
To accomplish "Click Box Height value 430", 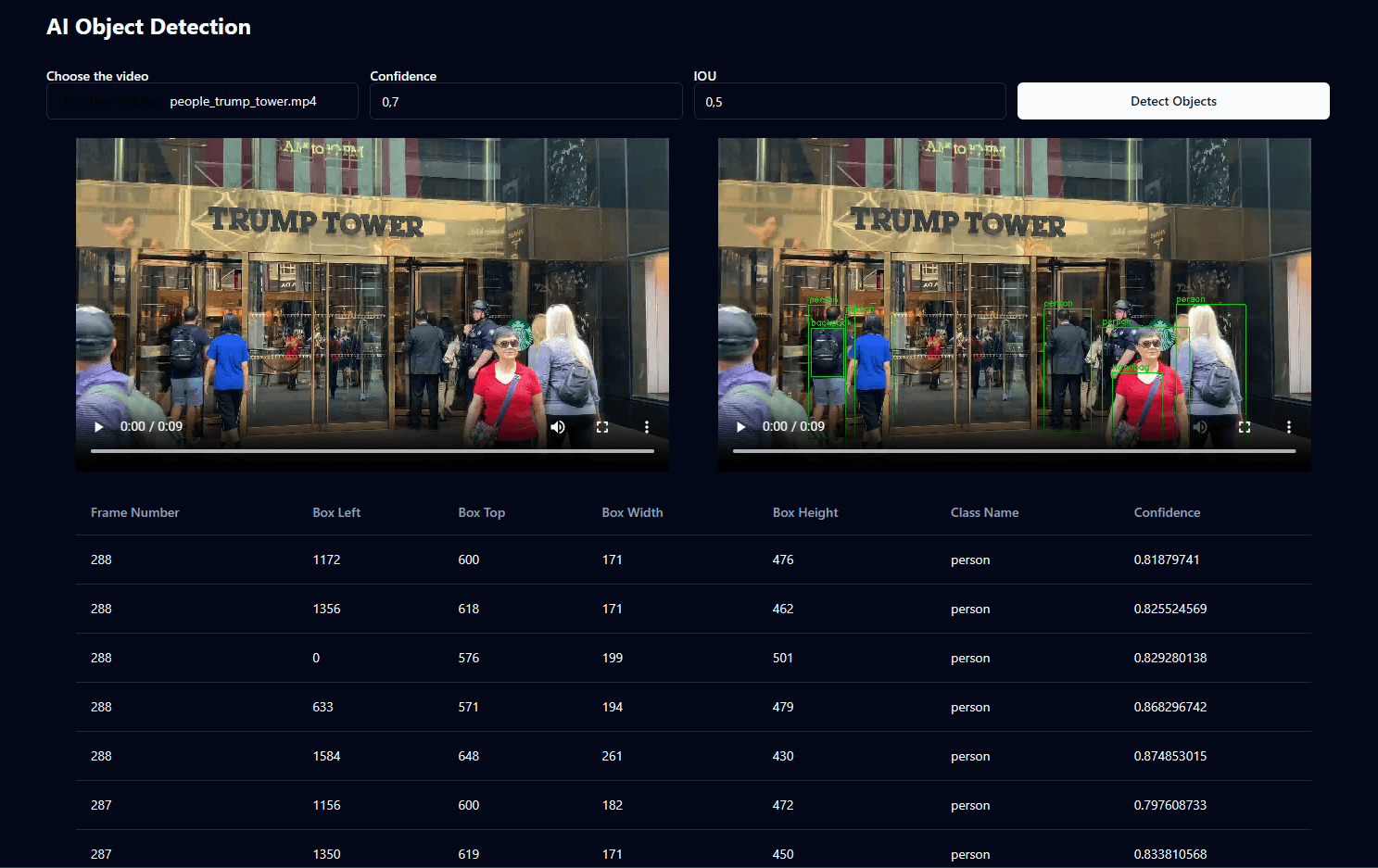I will coord(783,756).
